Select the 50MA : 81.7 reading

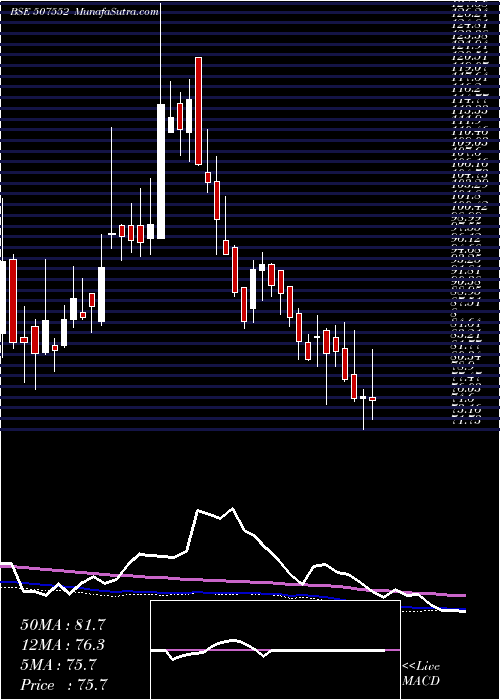click(x=63, y=624)
